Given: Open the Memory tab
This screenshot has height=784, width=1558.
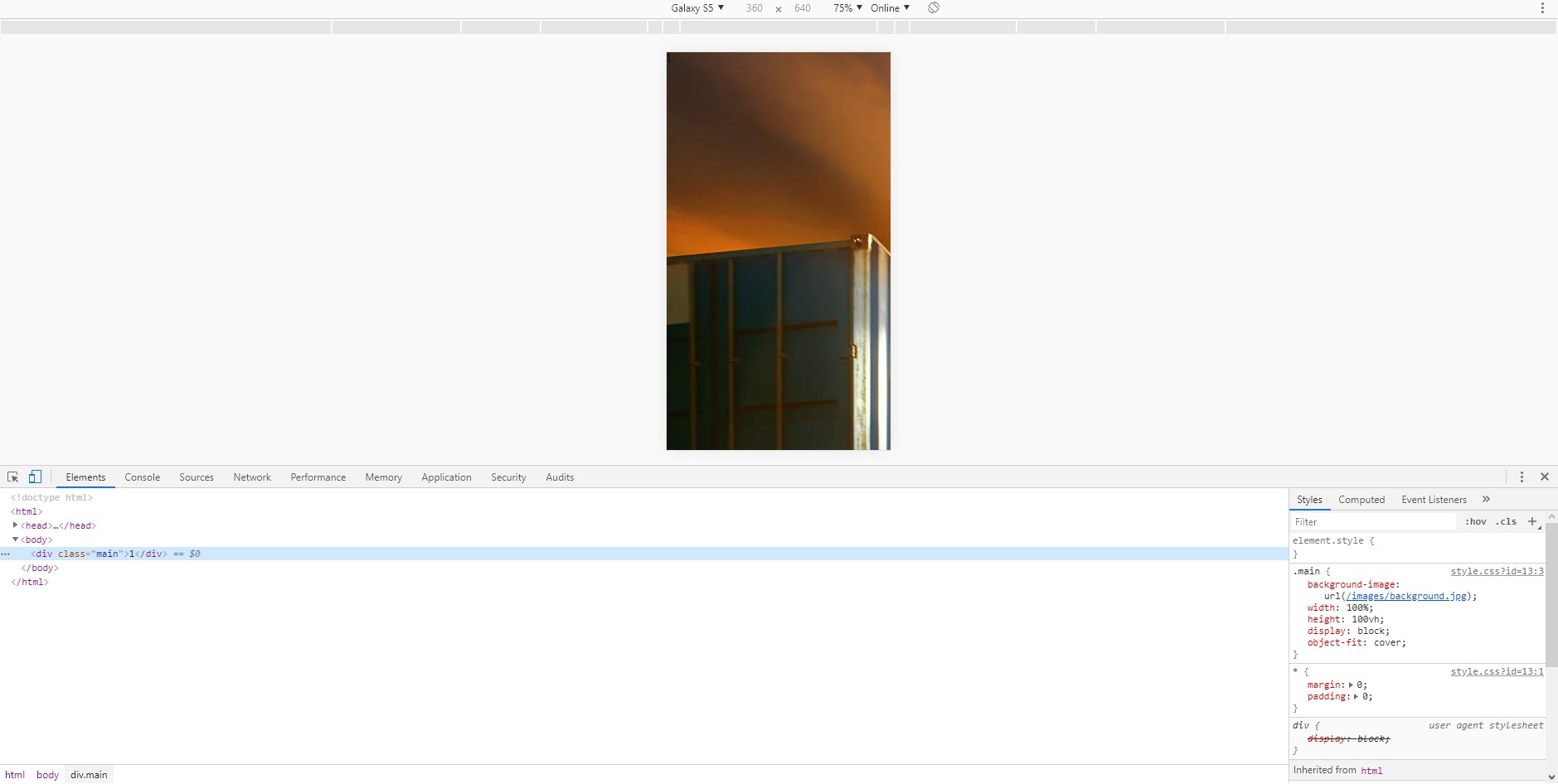Looking at the screenshot, I should click(x=383, y=477).
